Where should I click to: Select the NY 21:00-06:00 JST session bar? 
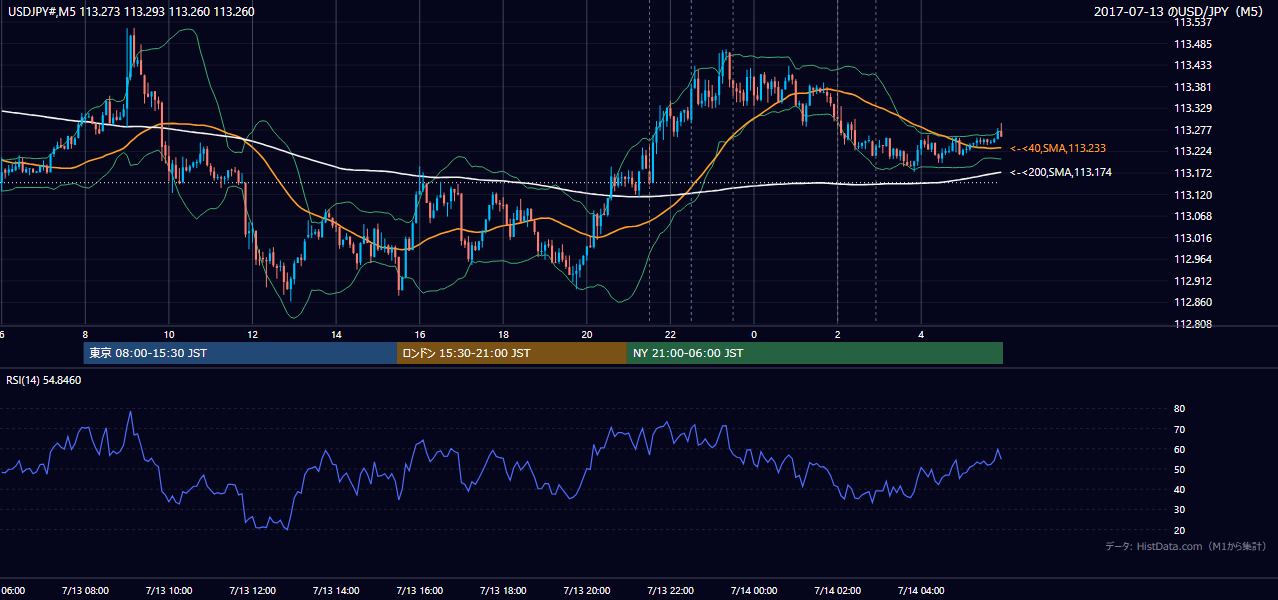(x=815, y=353)
